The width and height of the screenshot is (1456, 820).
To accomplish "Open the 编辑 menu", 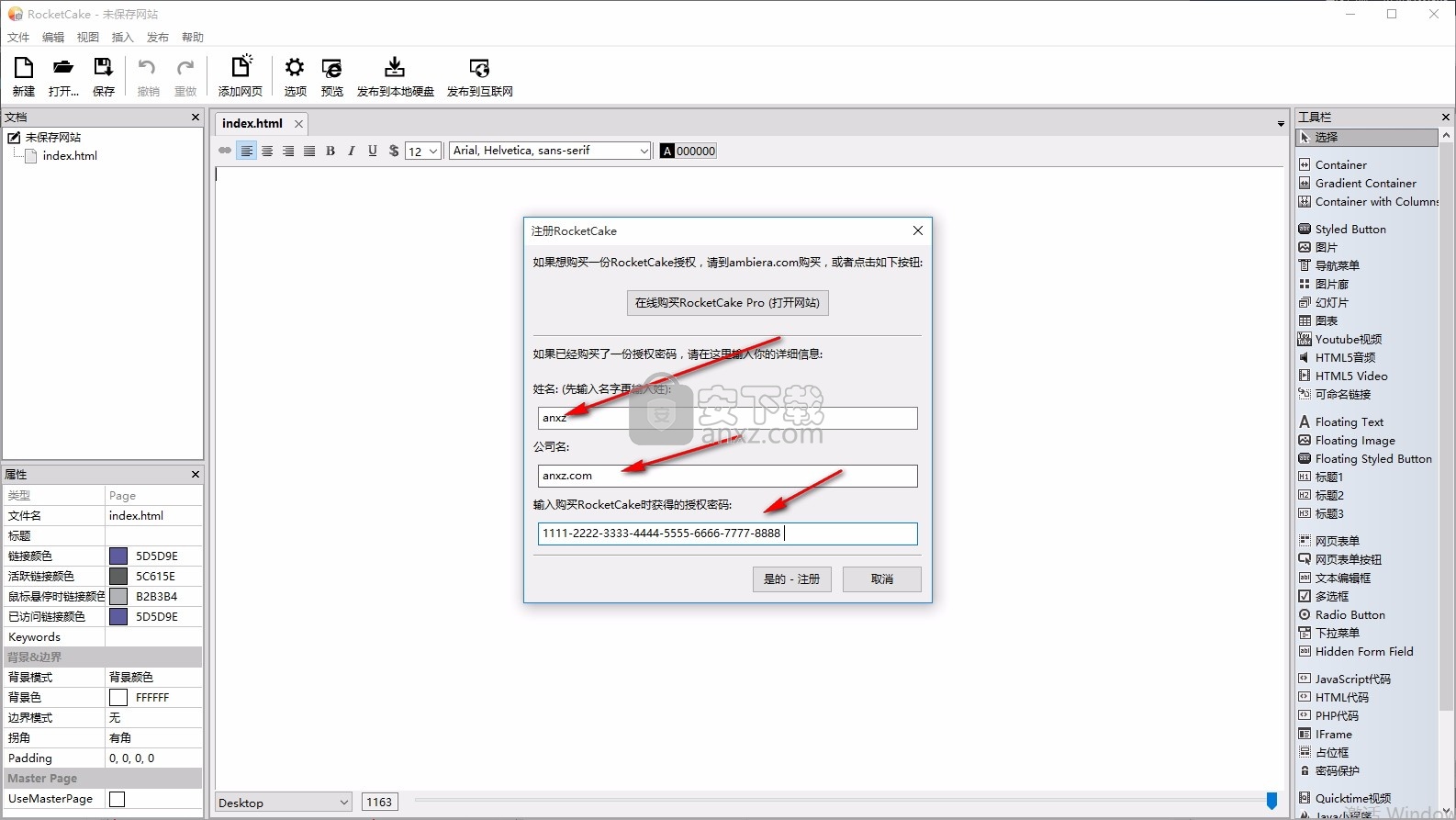I will click(x=53, y=38).
